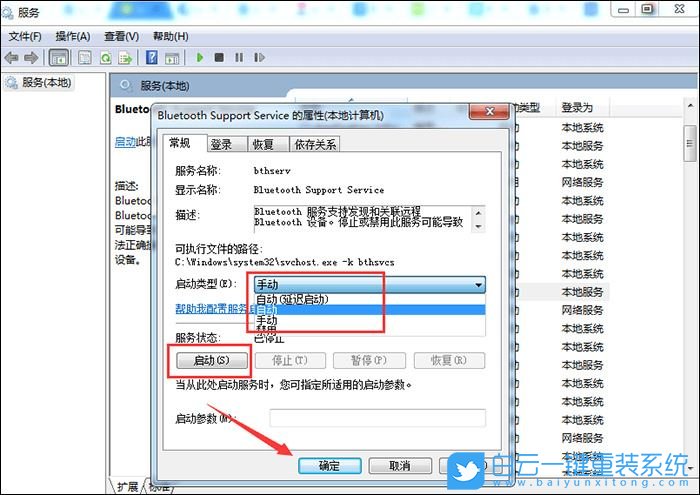Toggle the show/hide action pane icon
Screen dimensions: 700x495
point(172,58)
